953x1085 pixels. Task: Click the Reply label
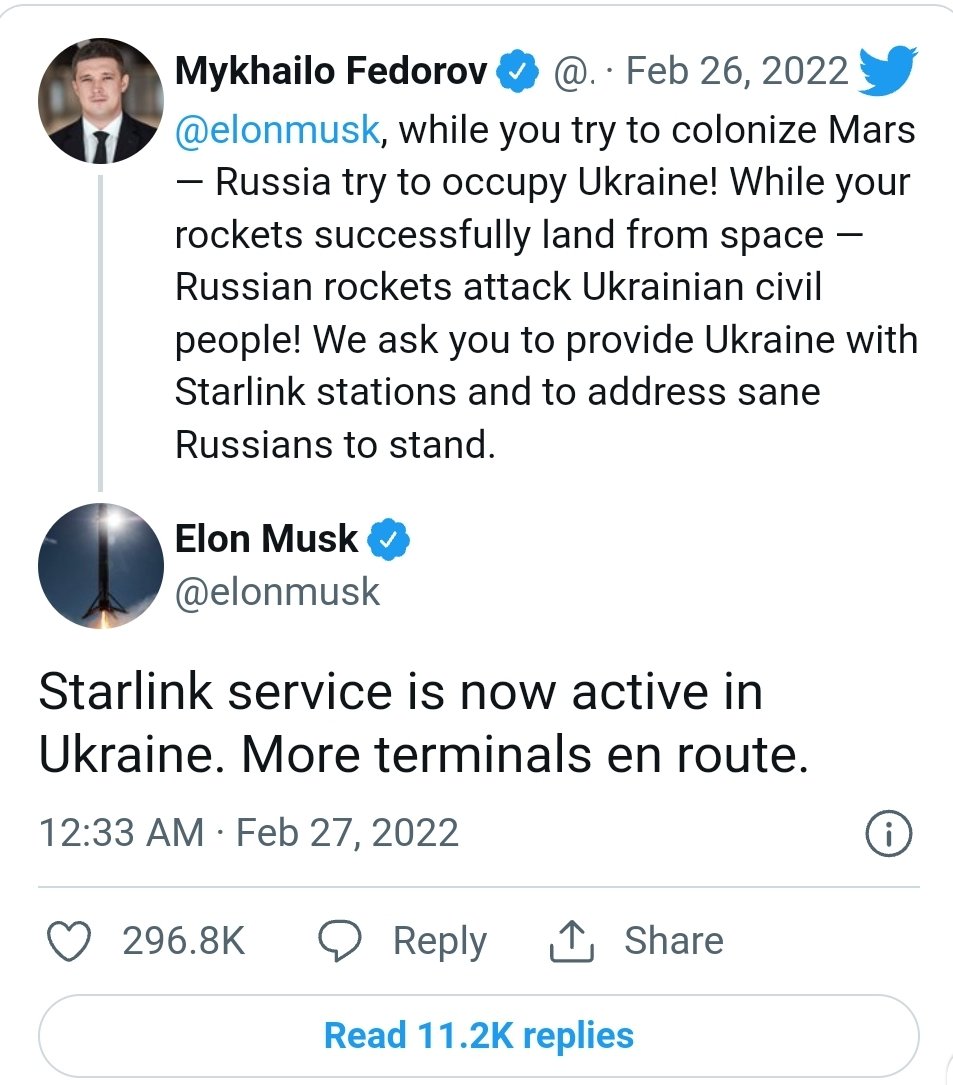[x=439, y=941]
